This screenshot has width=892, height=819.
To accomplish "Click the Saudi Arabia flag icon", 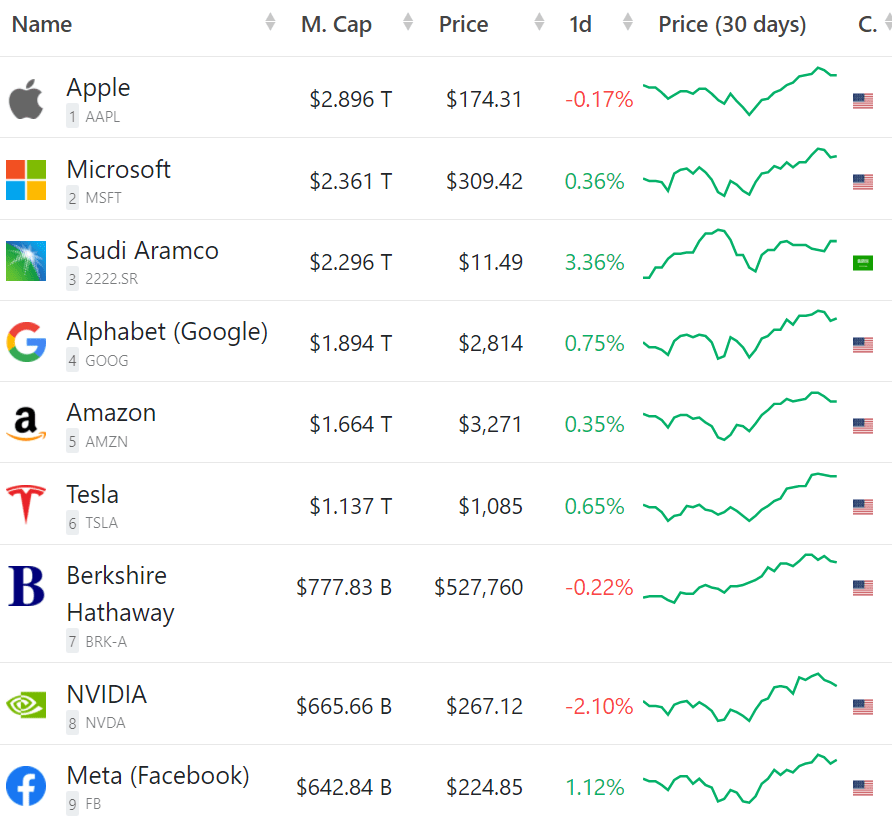I will [862, 263].
